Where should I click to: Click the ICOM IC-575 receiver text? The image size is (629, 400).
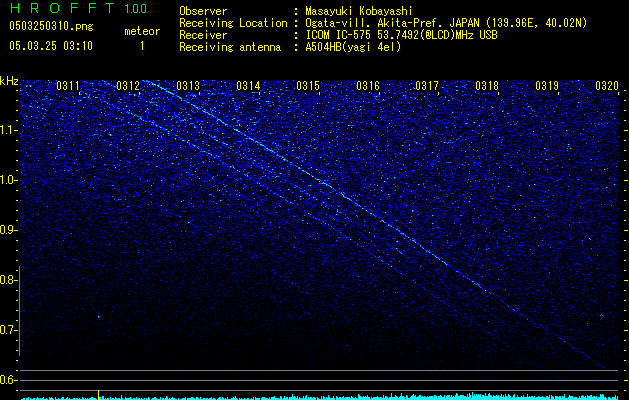pos(401,35)
